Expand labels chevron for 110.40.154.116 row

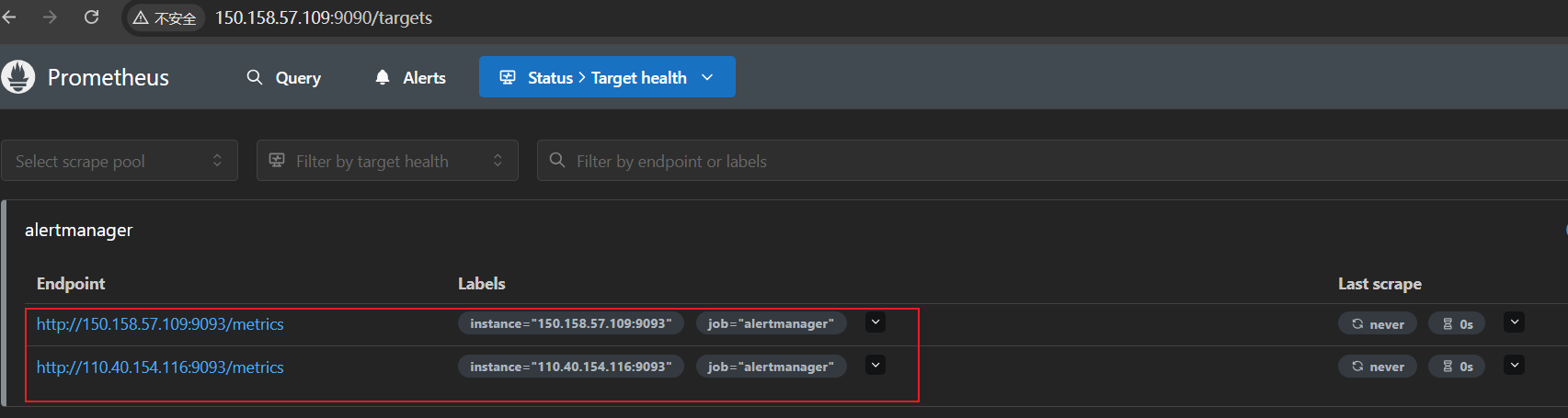876,366
